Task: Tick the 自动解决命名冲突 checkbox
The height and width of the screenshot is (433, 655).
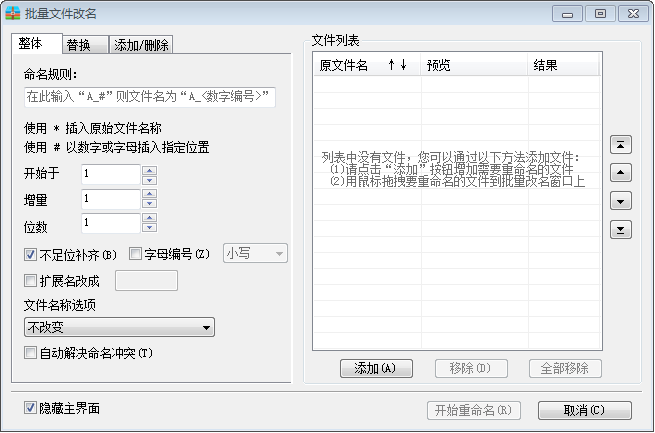Action: (x=30, y=353)
